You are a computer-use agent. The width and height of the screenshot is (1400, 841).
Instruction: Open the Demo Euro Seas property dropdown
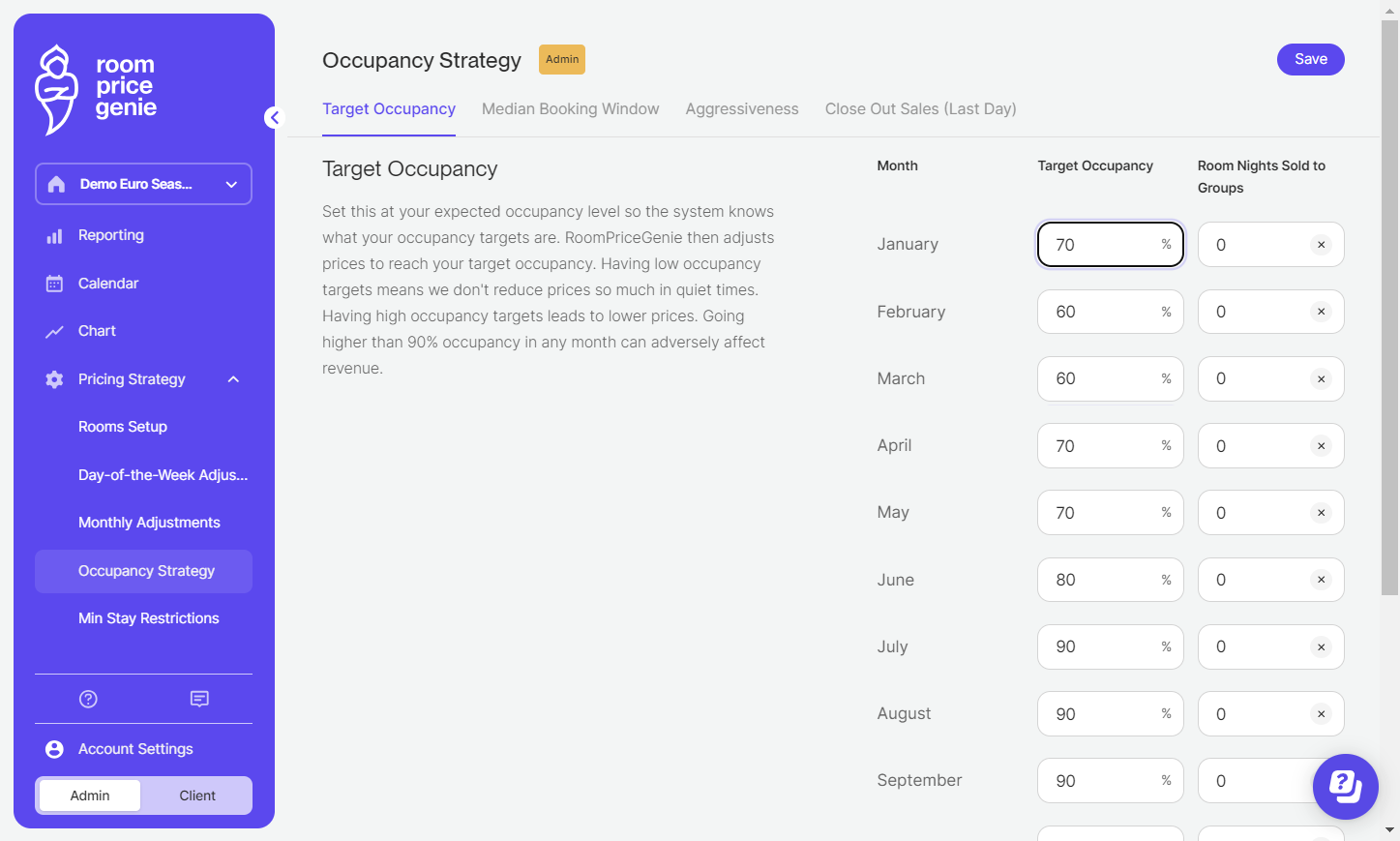click(x=143, y=184)
